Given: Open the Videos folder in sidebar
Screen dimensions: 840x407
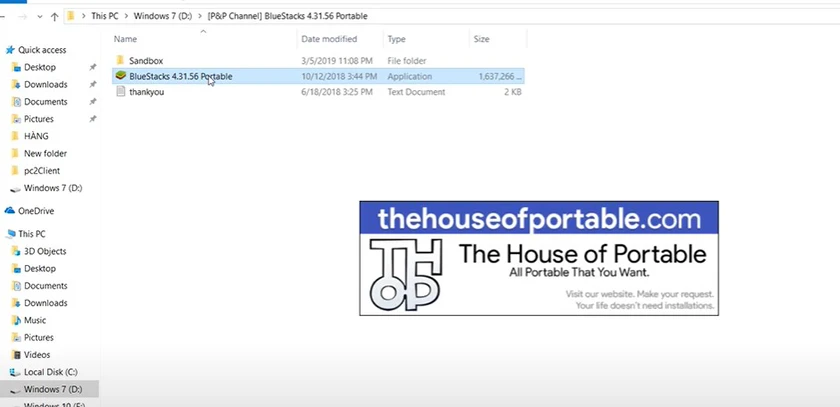Looking at the screenshot, I should point(37,355).
